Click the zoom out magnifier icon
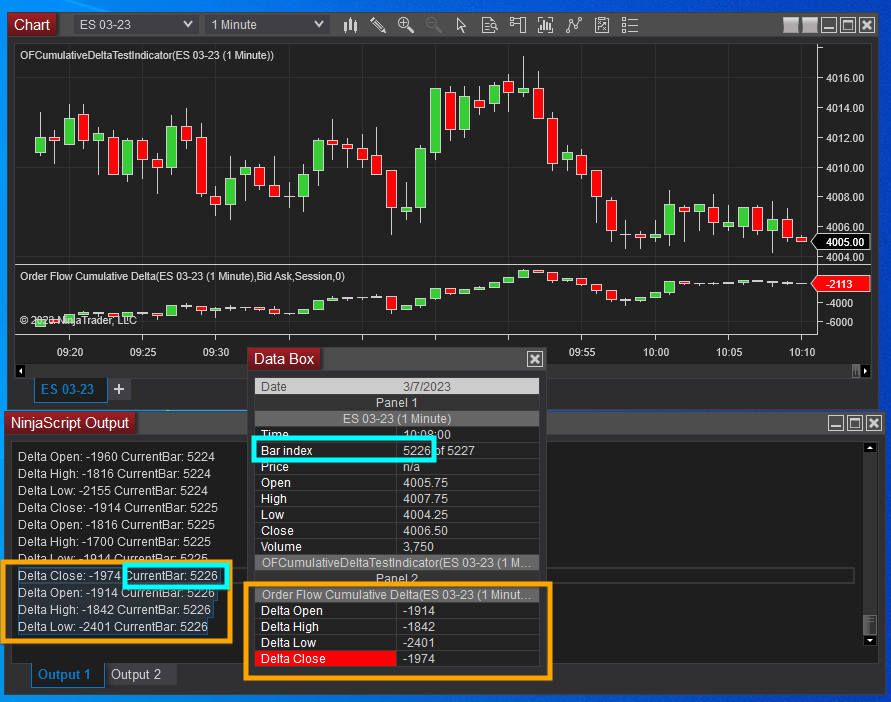This screenshot has height=702, width=891. pyautogui.click(x=434, y=25)
